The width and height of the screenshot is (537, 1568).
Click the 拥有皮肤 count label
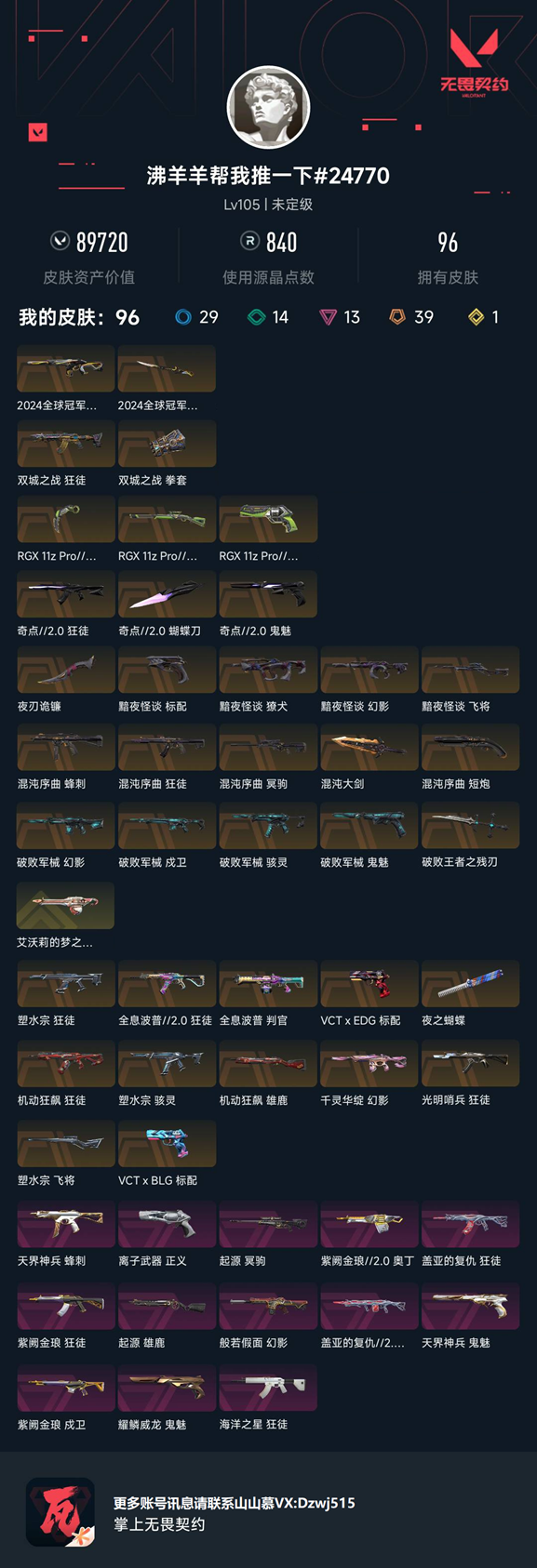coord(448,277)
